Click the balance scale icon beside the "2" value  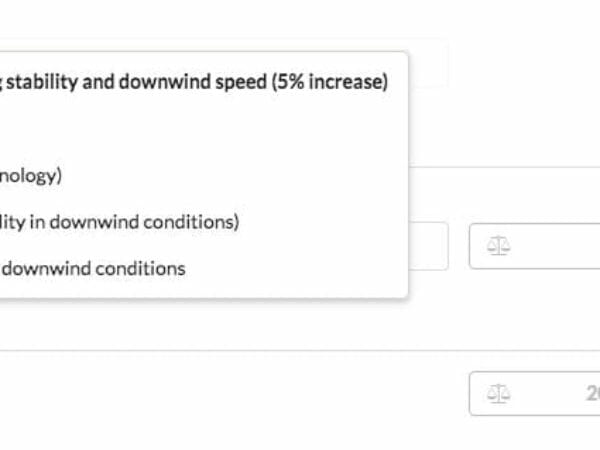point(498,394)
